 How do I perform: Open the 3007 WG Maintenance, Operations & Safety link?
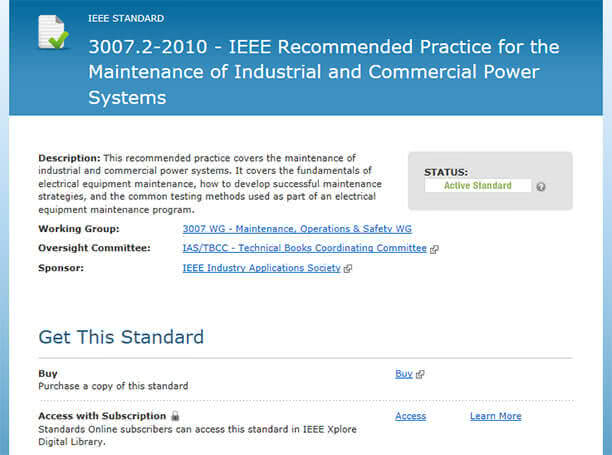297,229
